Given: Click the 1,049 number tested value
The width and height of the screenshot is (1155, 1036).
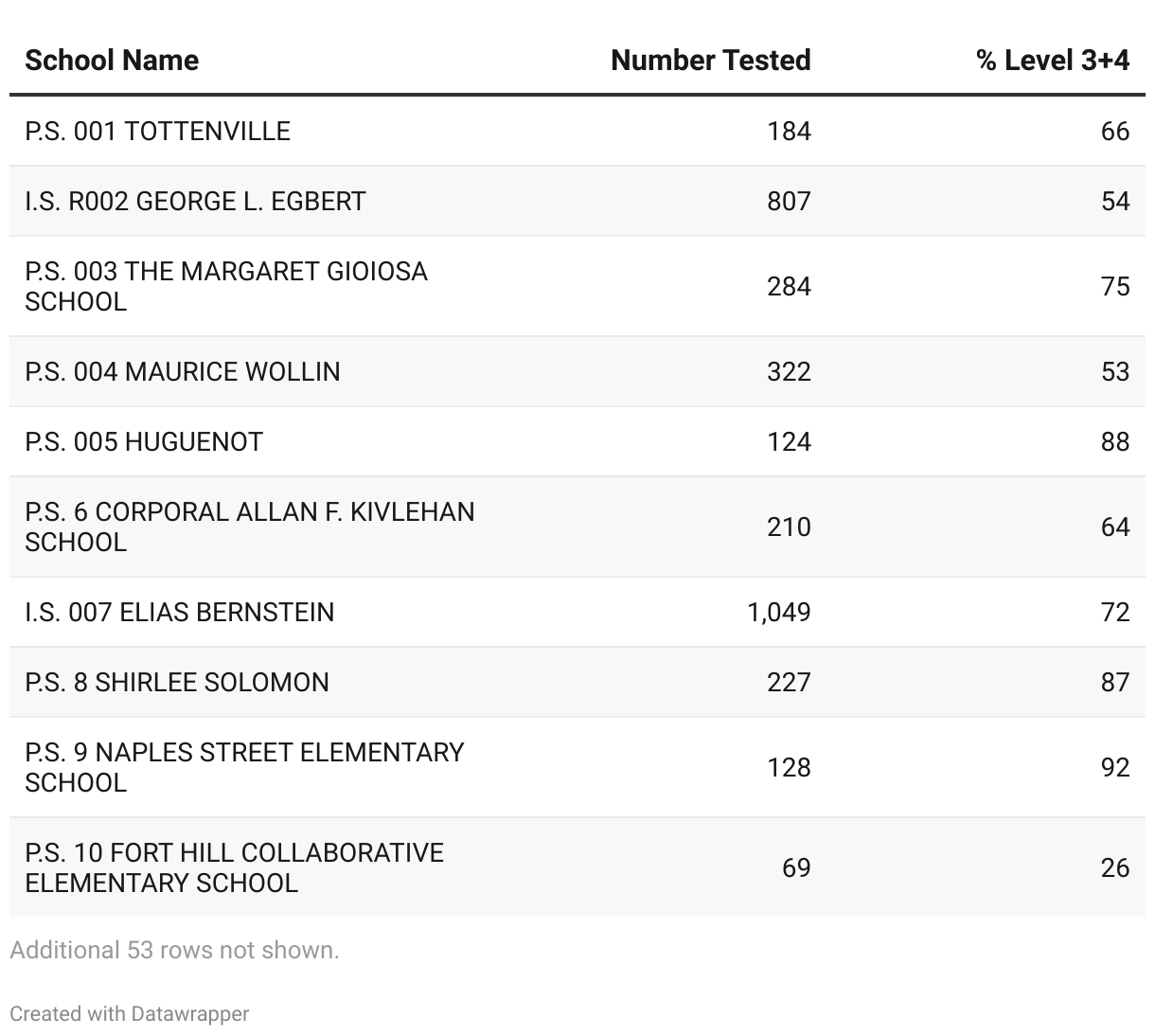Looking at the screenshot, I should (778, 612).
